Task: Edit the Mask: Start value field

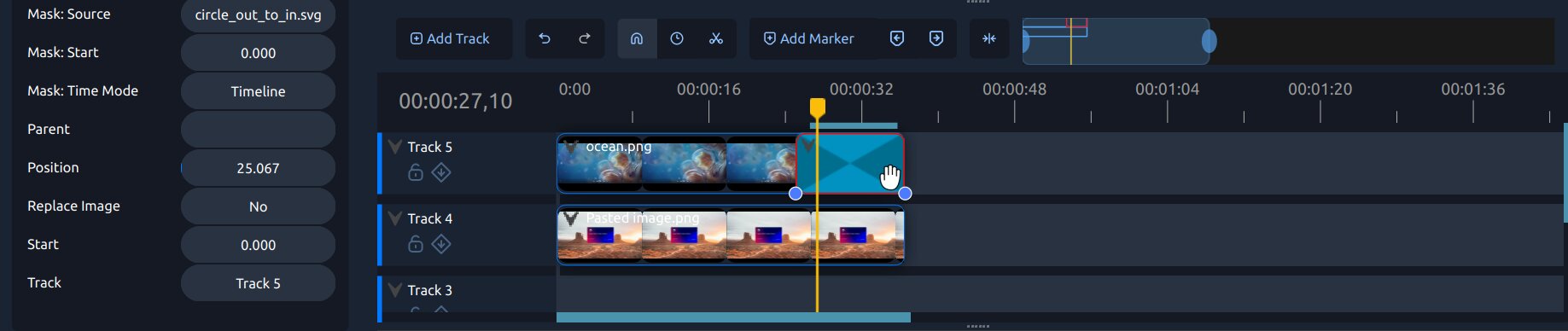Action: point(258,53)
